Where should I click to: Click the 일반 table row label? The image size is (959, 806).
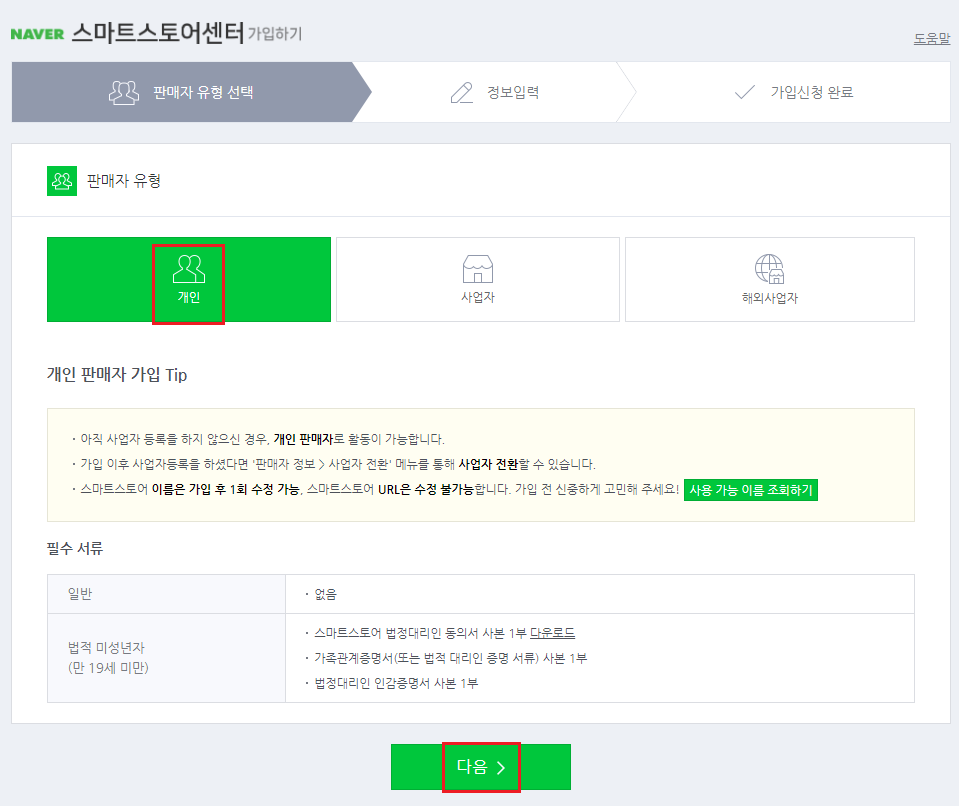(x=80, y=594)
